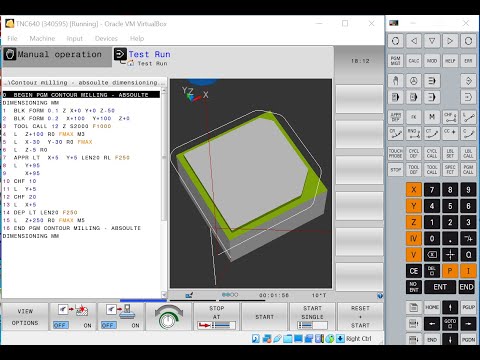This screenshot has height=360, width=480.
Task: Switch to the Test Run mode tab
Action: pyautogui.click(x=149, y=54)
